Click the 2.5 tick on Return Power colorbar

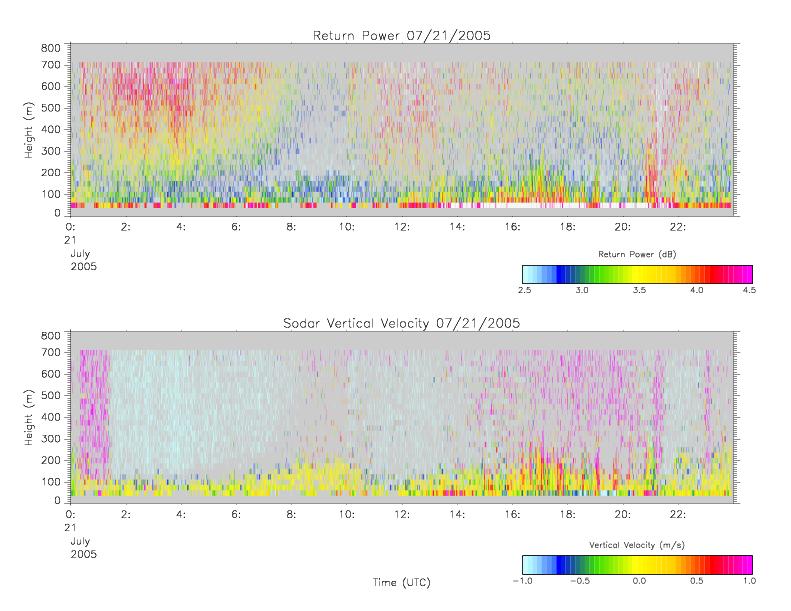click(524, 290)
